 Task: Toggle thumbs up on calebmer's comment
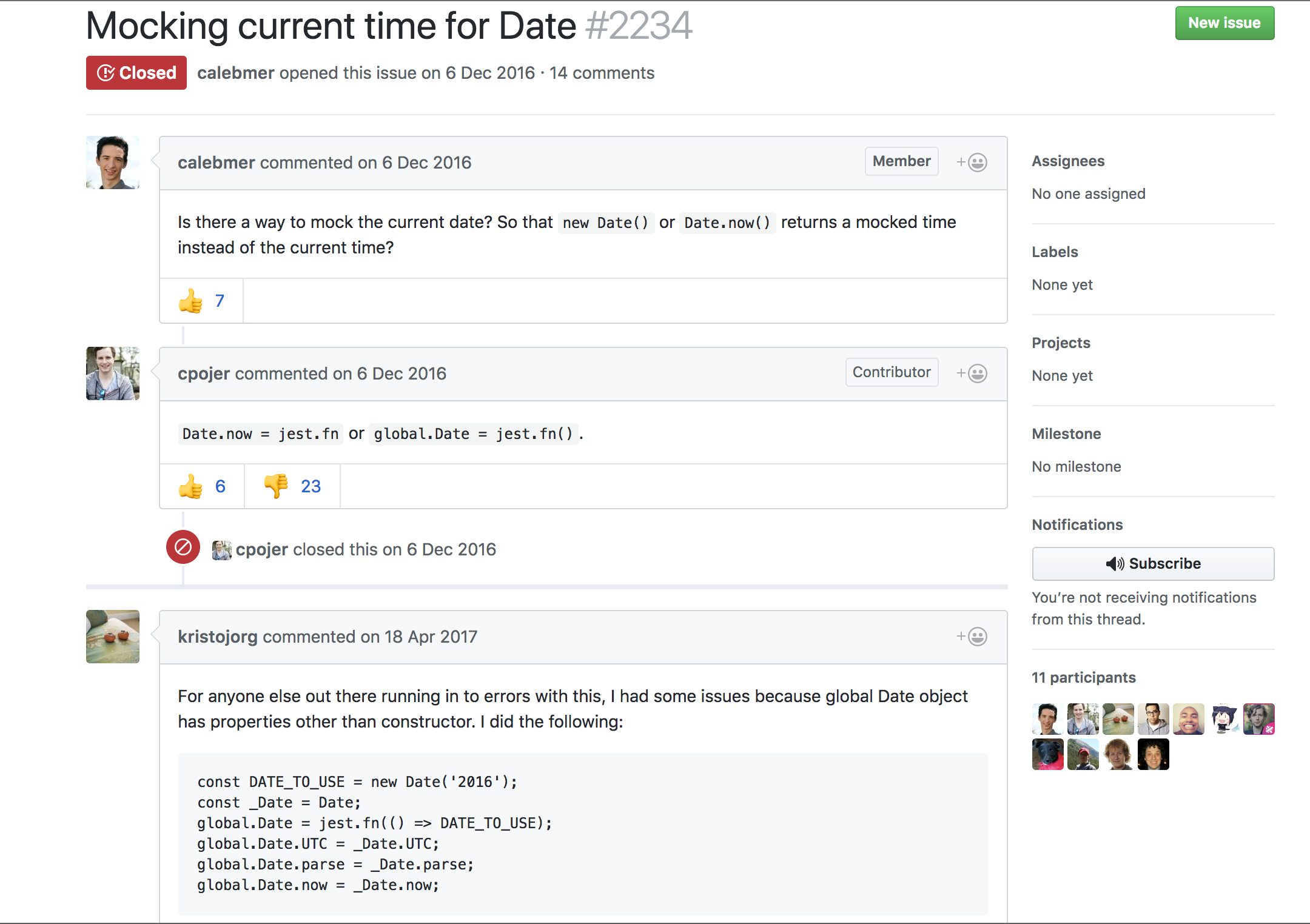click(201, 301)
